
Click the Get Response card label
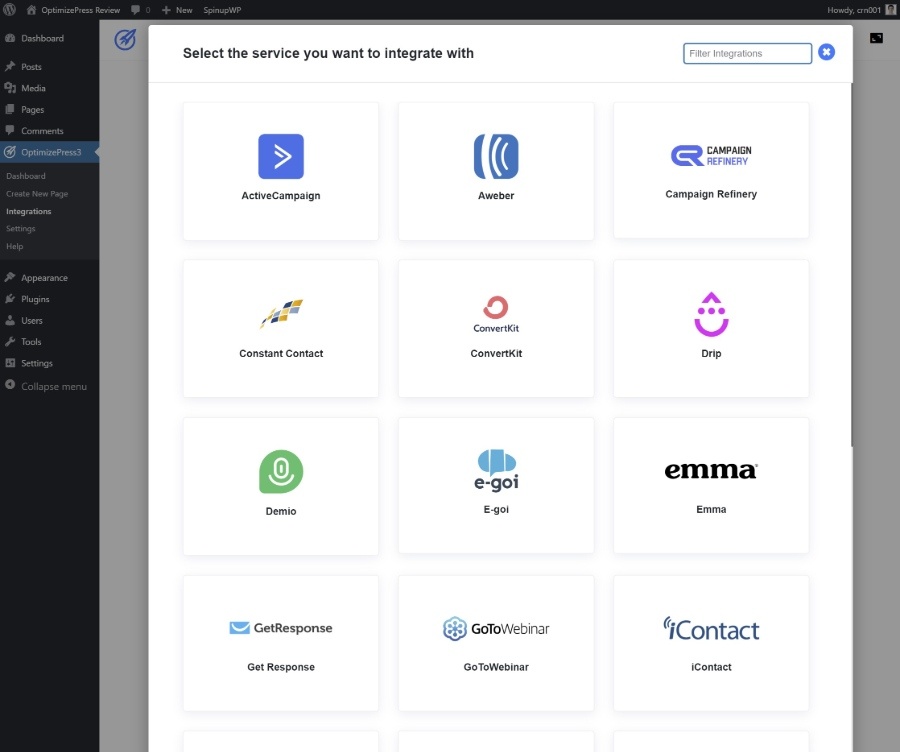coord(281,667)
